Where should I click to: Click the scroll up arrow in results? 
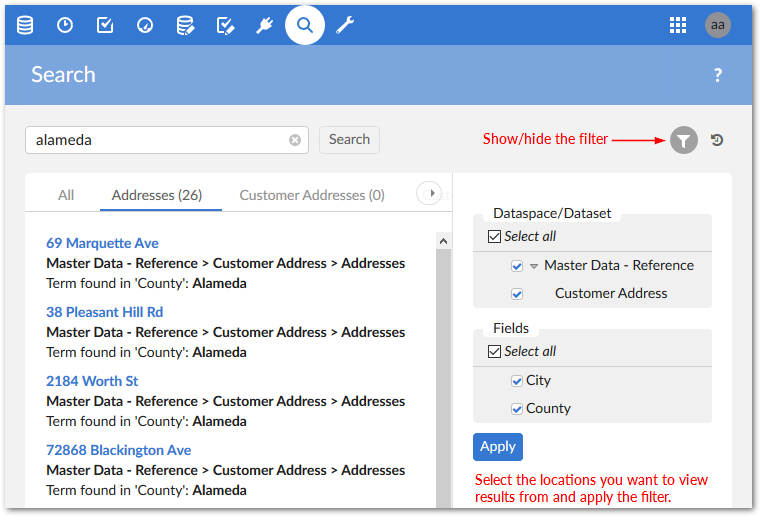(443, 240)
